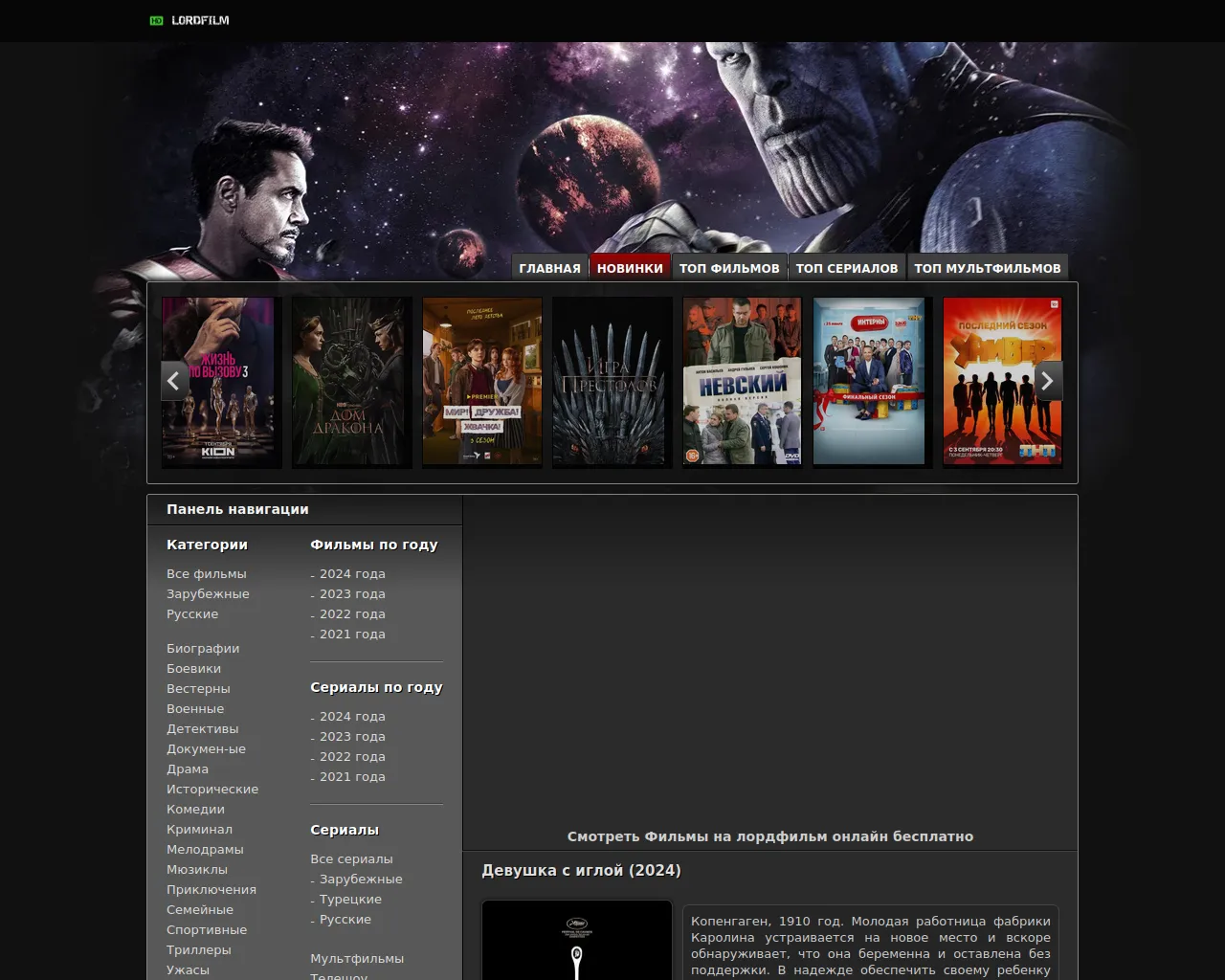Go to Топ фильмов tab

click(x=729, y=268)
